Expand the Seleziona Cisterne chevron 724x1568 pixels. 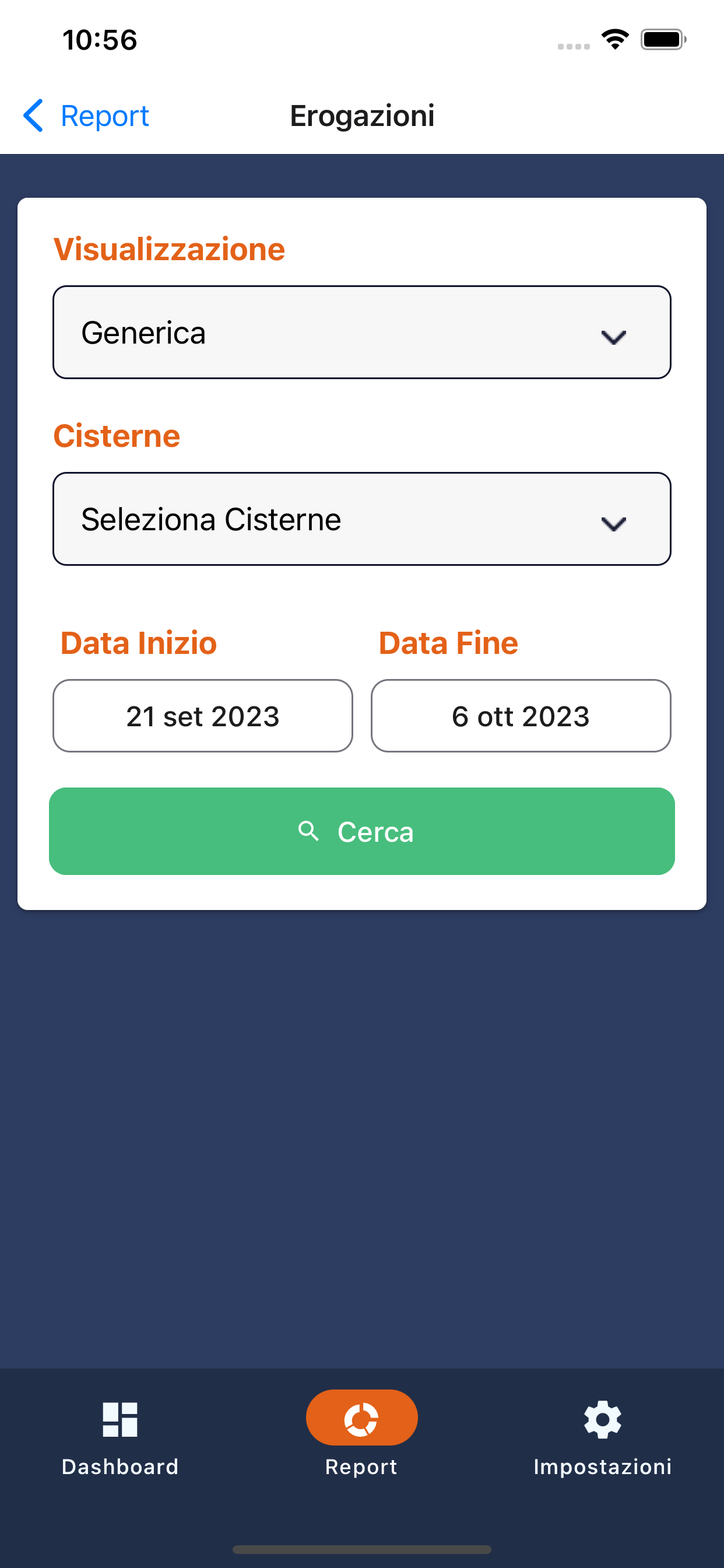[613, 523]
